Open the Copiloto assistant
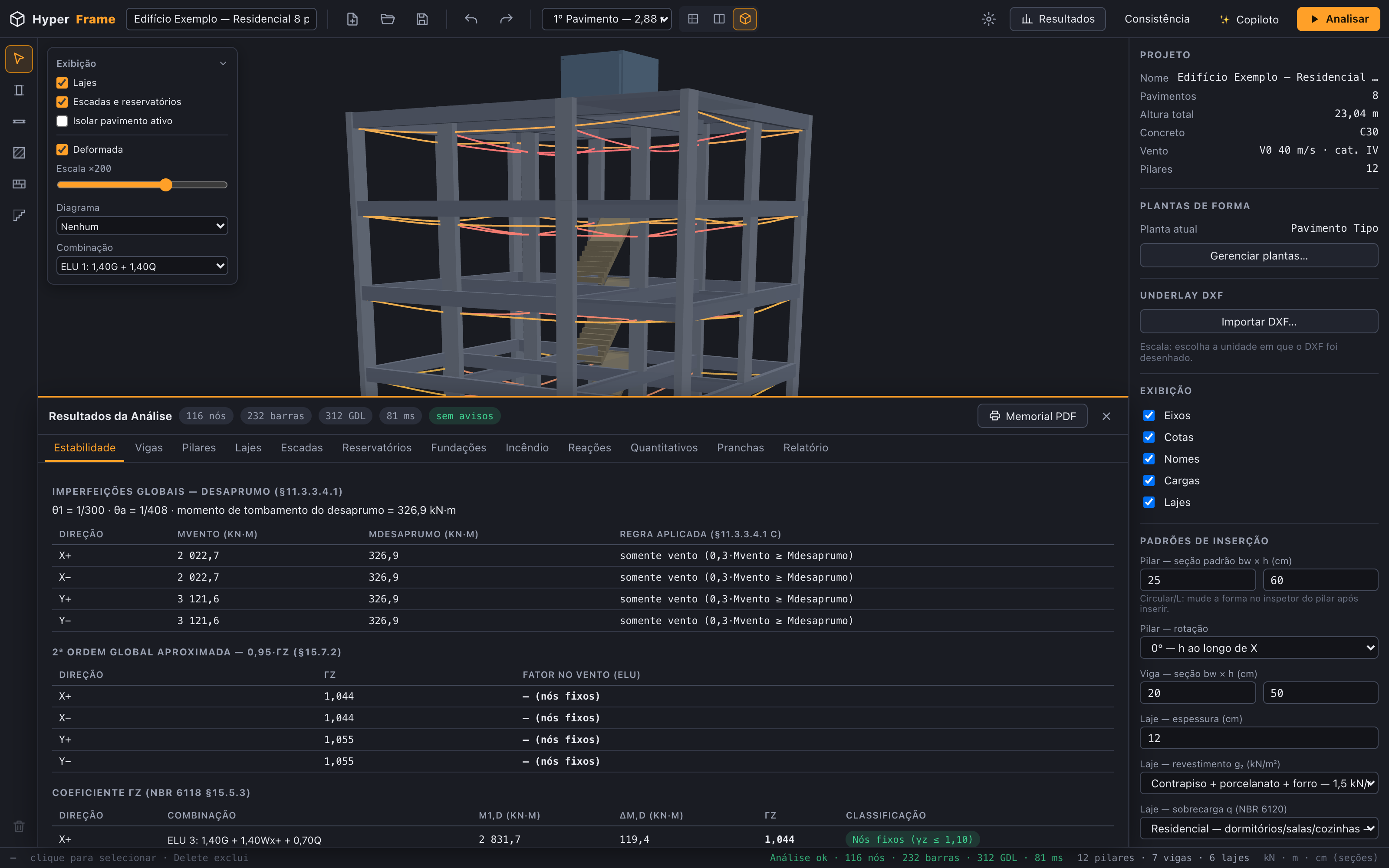 (1249, 19)
